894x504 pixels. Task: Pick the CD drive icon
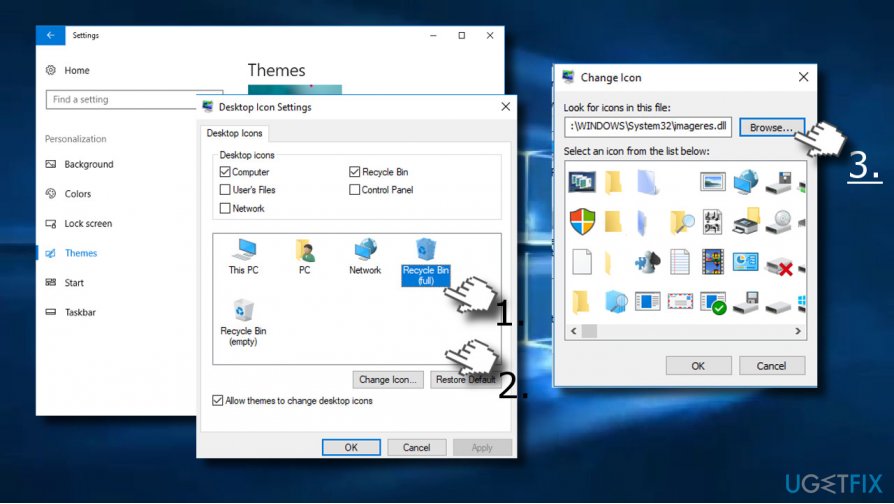tap(779, 222)
